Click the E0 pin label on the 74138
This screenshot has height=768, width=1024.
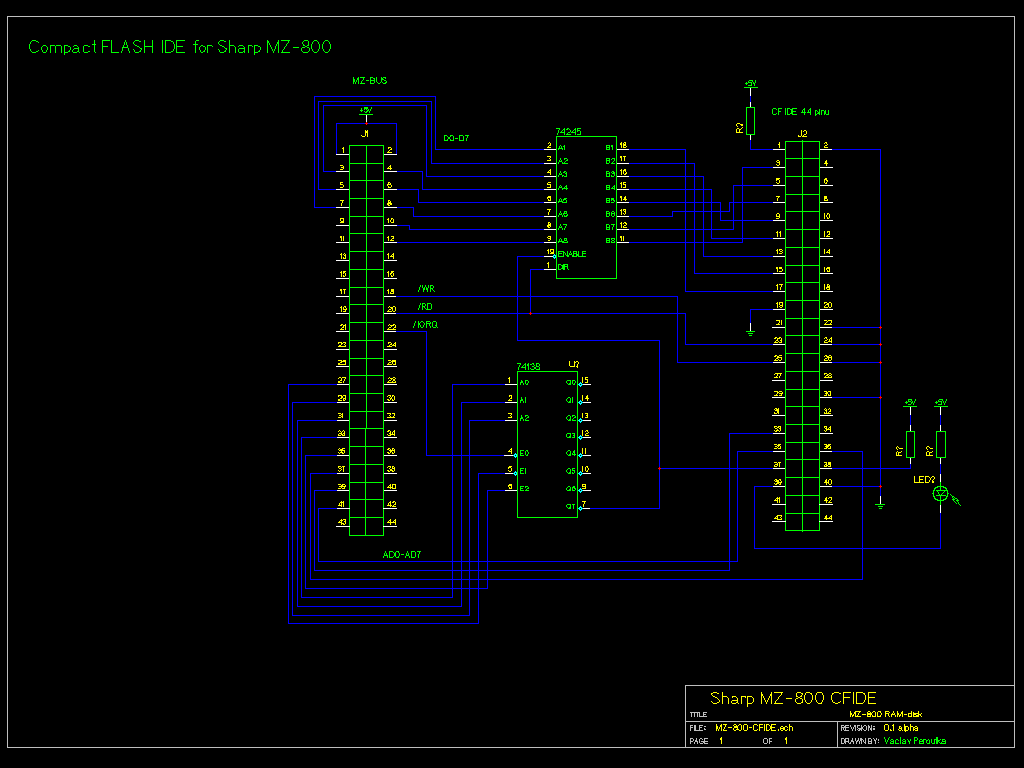524,453
